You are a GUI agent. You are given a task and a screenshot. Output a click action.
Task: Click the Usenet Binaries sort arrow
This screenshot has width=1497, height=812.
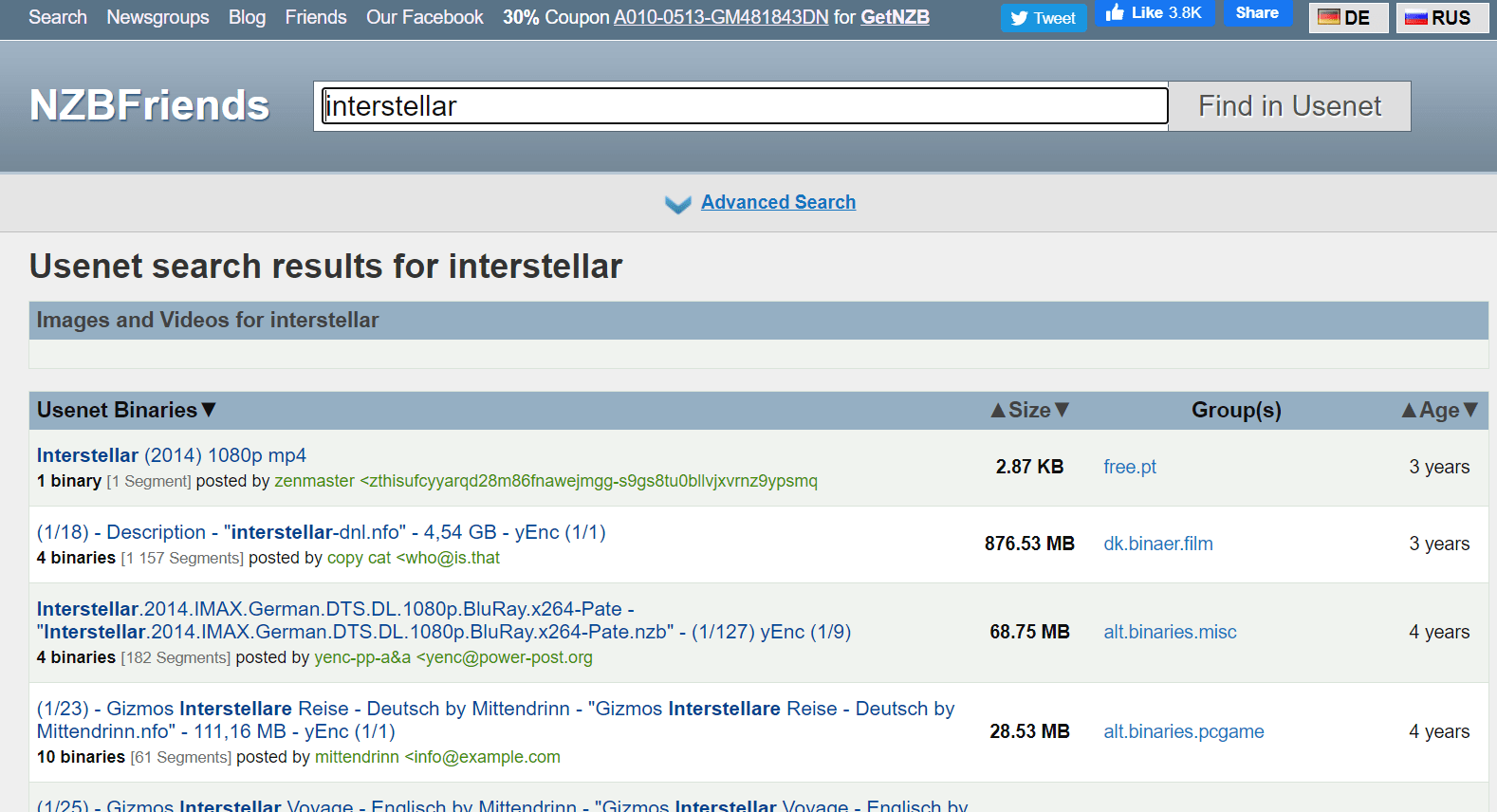(209, 410)
